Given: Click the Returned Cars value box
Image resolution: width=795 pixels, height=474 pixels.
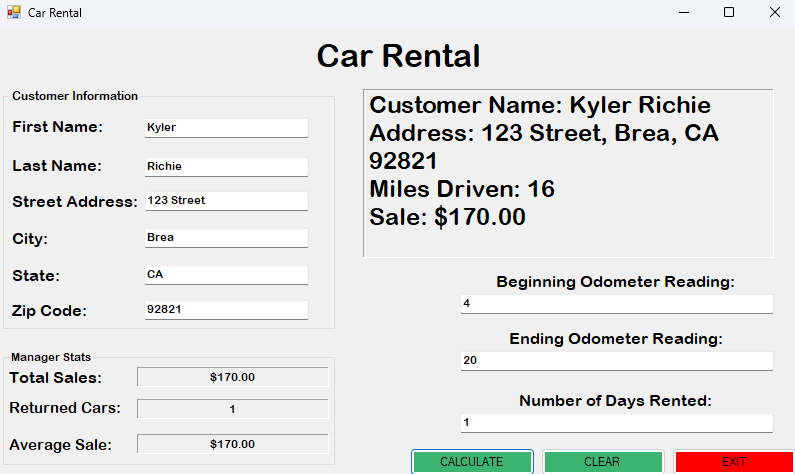Looking at the screenshot, I should pyautogui.click(x=232, y=409).
